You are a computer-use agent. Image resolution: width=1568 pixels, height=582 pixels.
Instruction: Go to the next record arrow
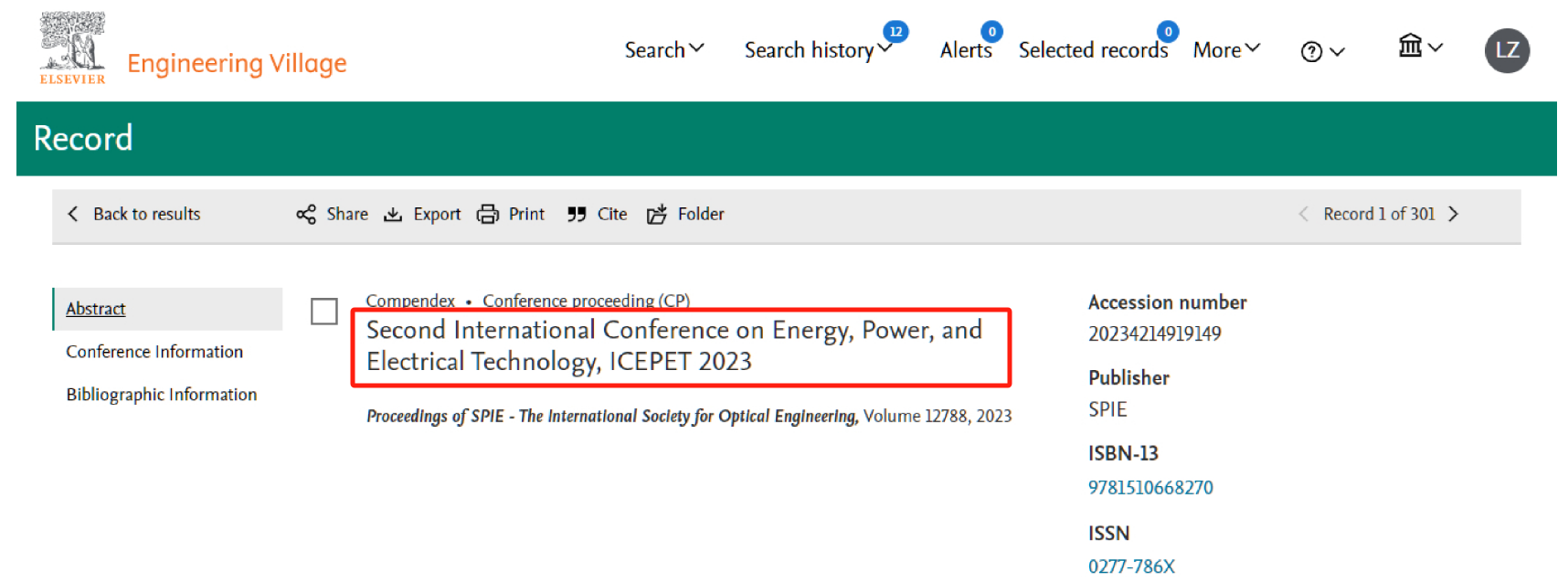click(x=1453, y=214)
